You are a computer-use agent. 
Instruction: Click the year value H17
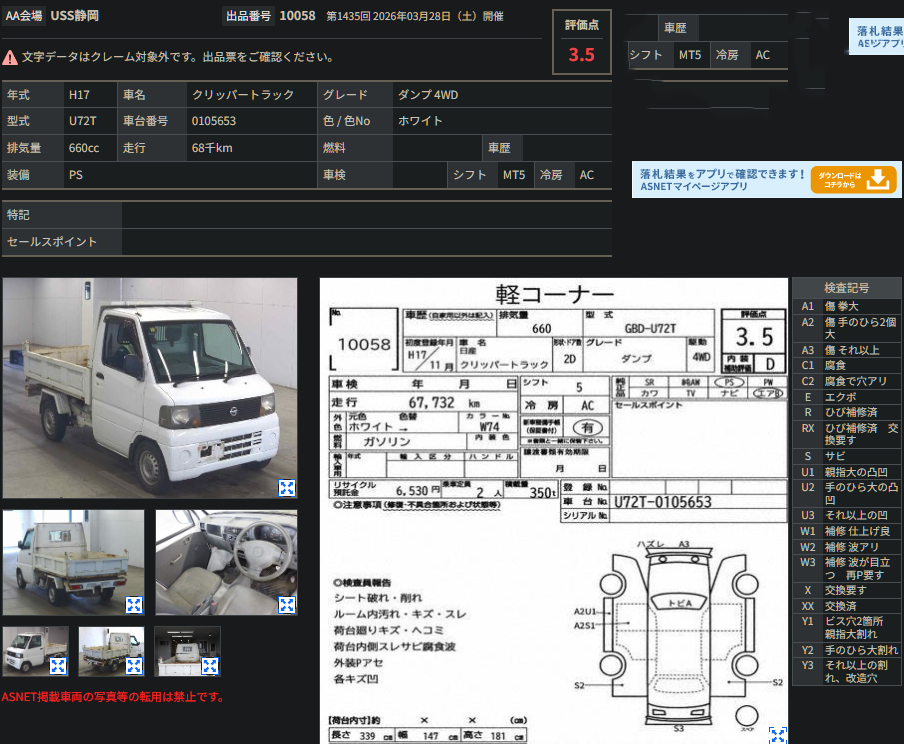click(79, 95)
